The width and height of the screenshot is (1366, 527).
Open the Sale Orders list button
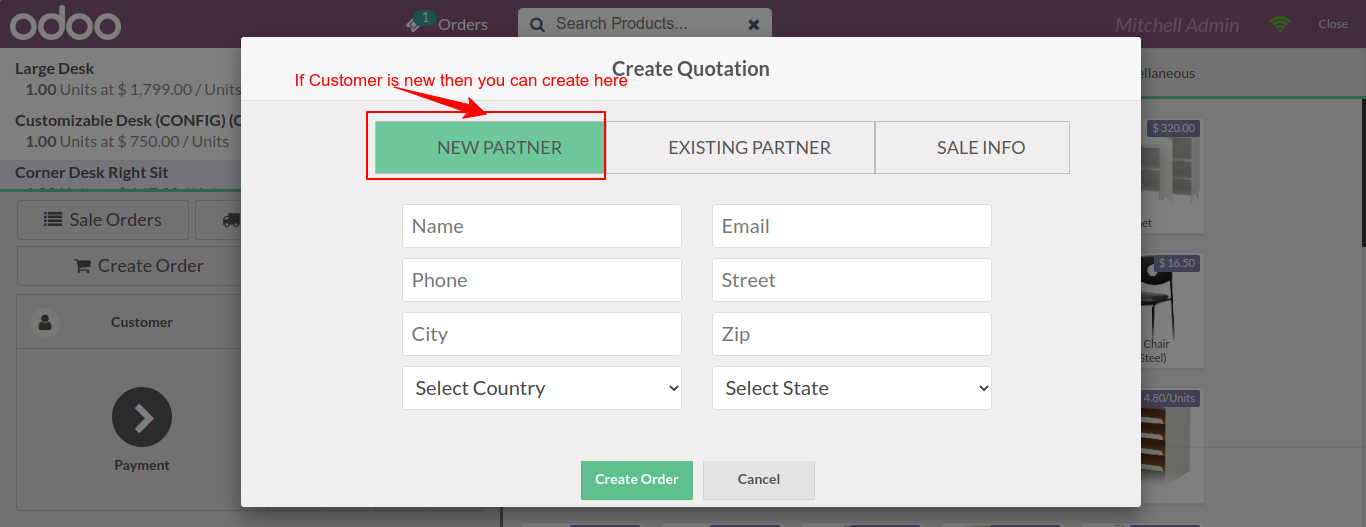[x=103, y=220]
